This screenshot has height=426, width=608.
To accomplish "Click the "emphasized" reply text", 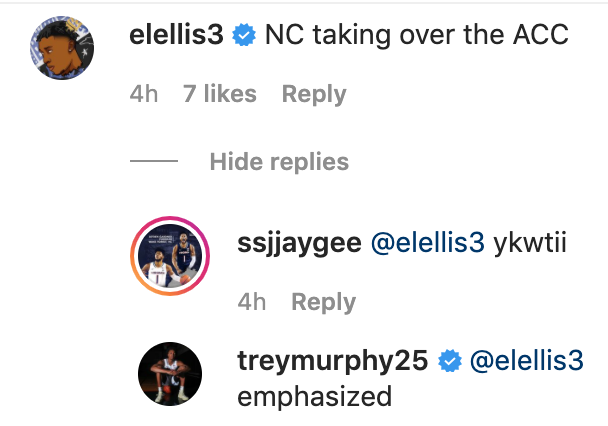I will pyautogui.click(x=315, y=396).
